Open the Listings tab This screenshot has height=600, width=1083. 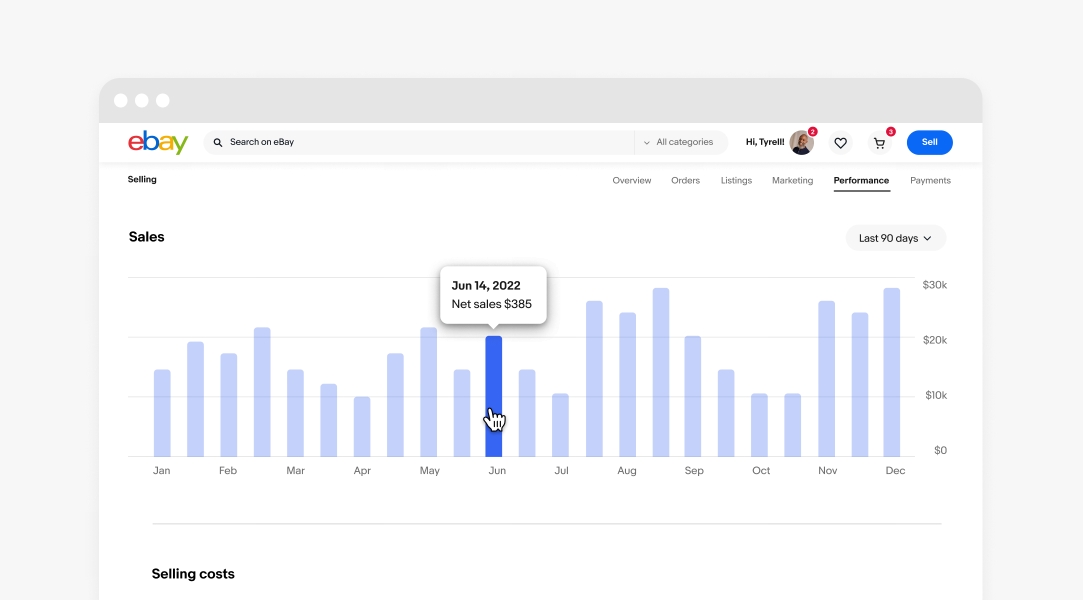click(x=736, y=181)
